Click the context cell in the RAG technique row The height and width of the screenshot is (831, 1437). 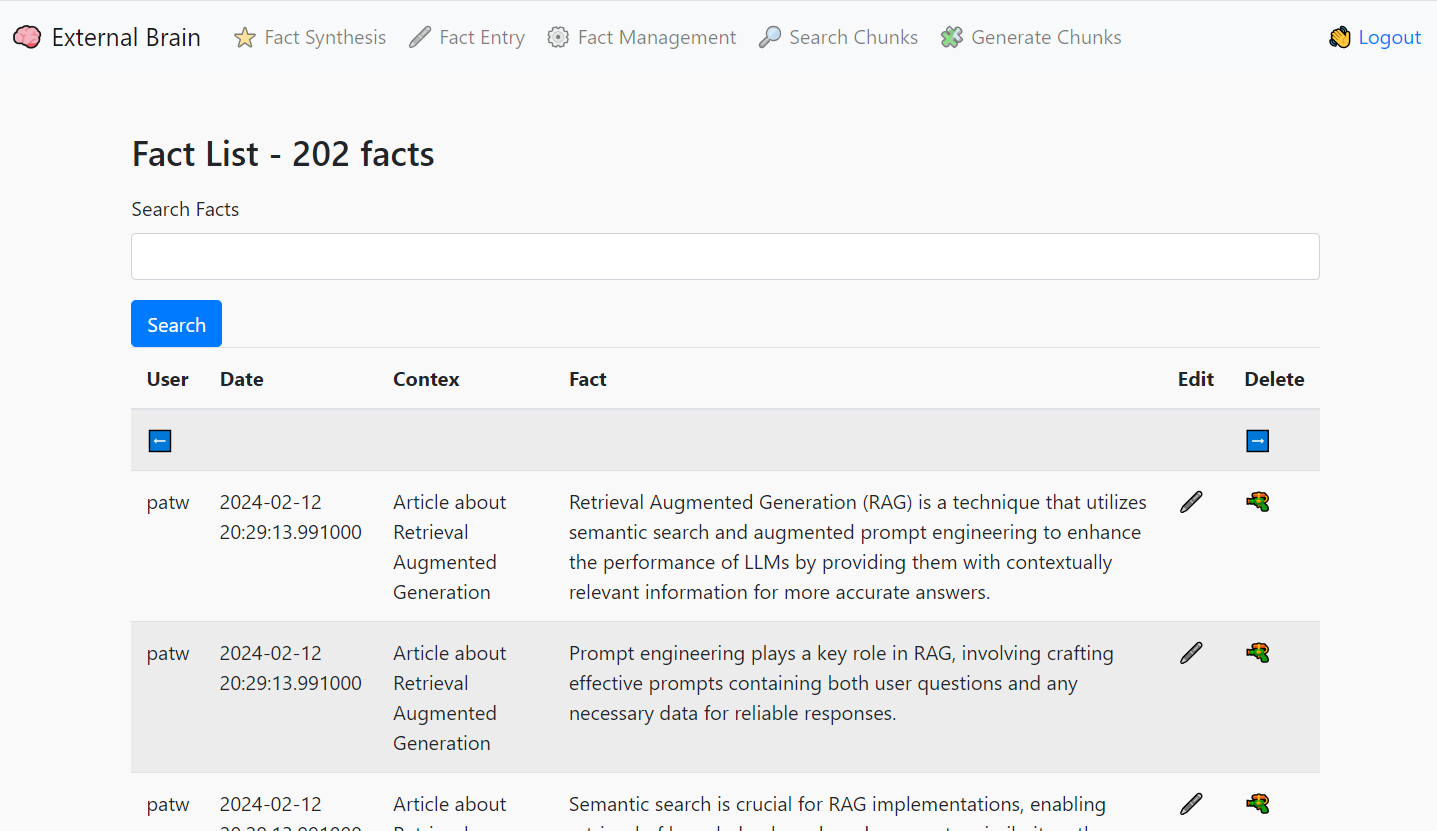point(450,547)
